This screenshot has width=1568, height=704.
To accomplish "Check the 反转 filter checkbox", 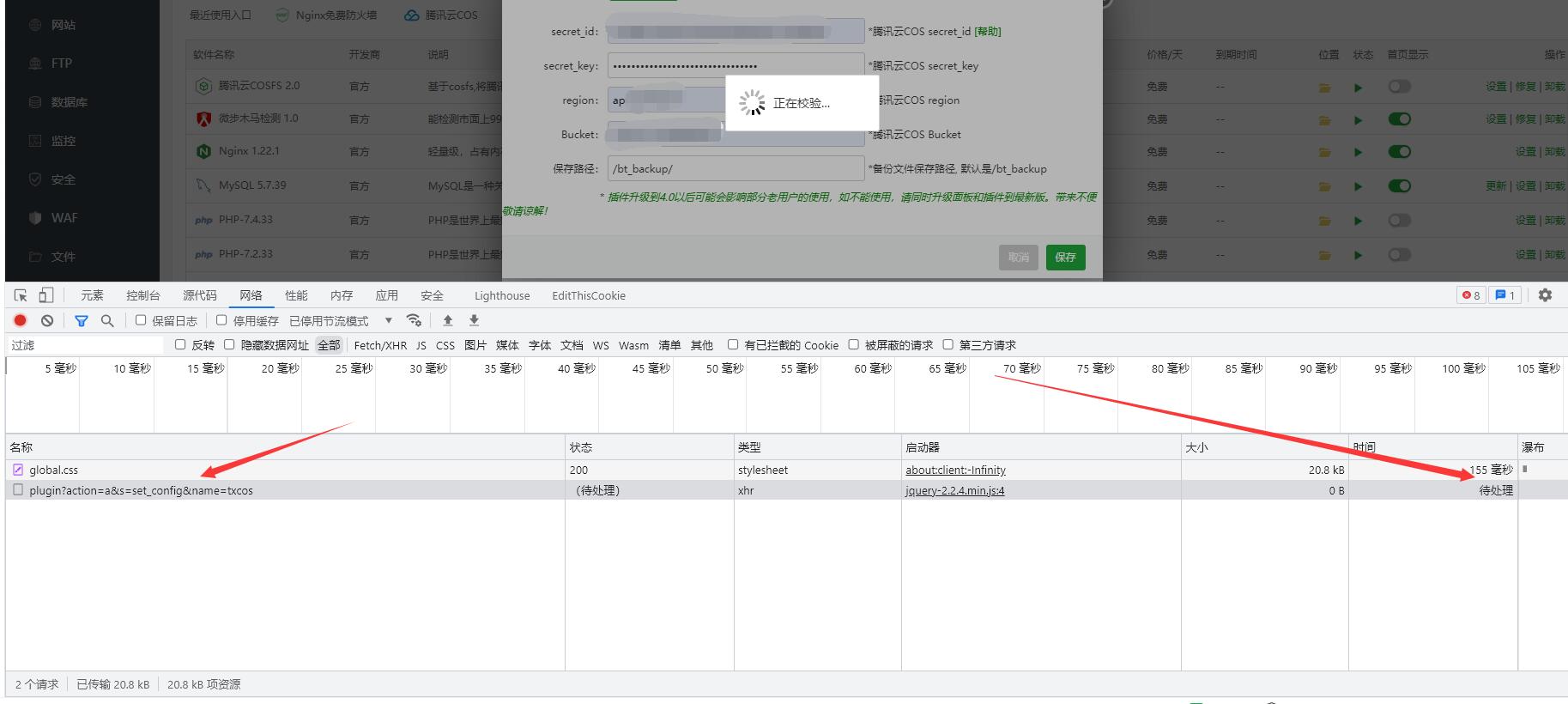I will [x=180, y=344].
